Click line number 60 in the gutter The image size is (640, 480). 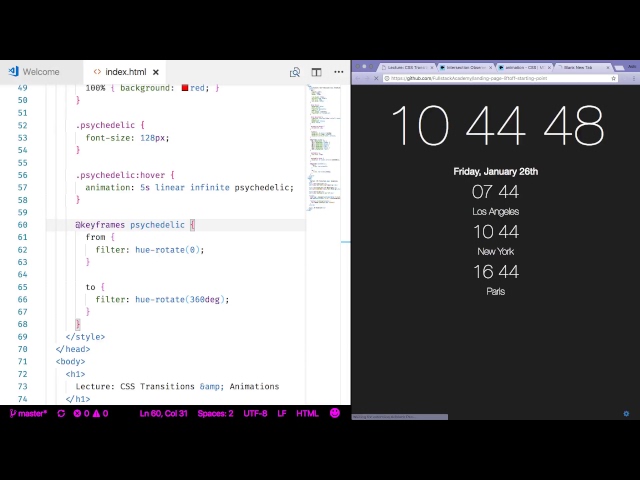tap(22, 225)
